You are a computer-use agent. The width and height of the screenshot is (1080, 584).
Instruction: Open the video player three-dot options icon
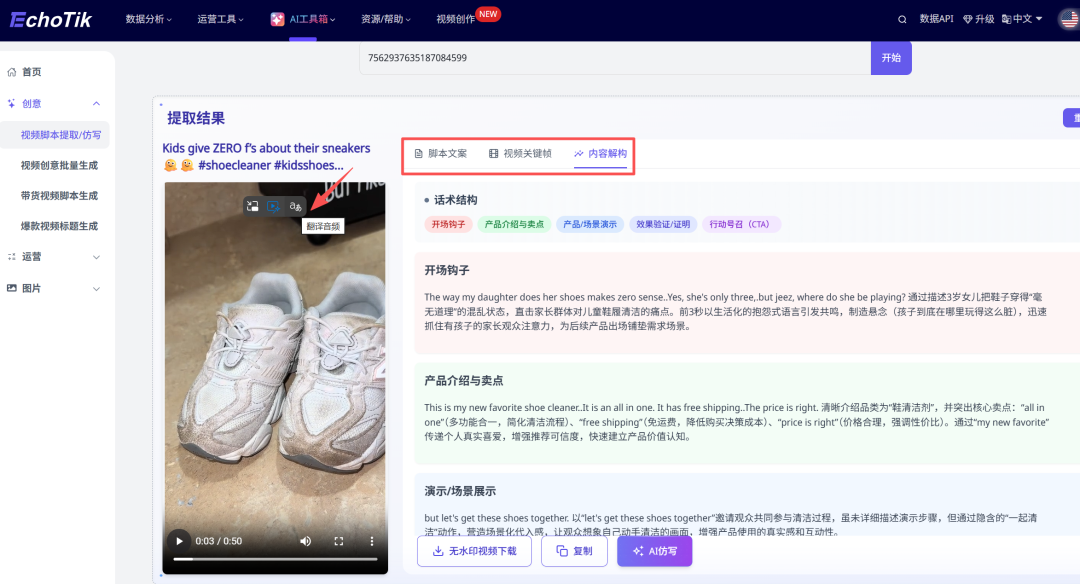pyautogui.click(x=371, y=540)
